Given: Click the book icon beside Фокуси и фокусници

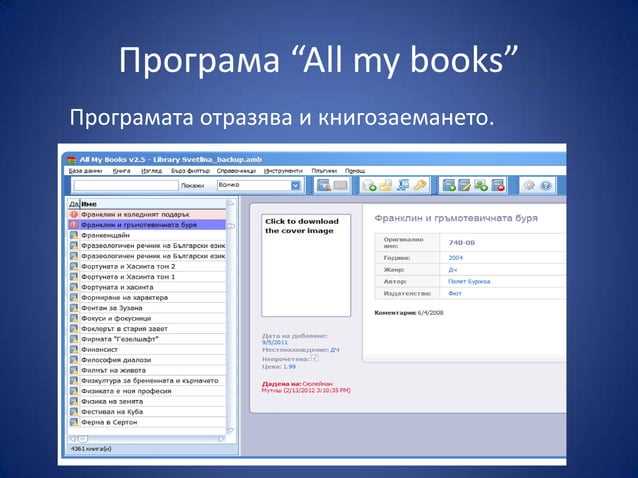Looking at the screenshot, I should tap(74, 318).
